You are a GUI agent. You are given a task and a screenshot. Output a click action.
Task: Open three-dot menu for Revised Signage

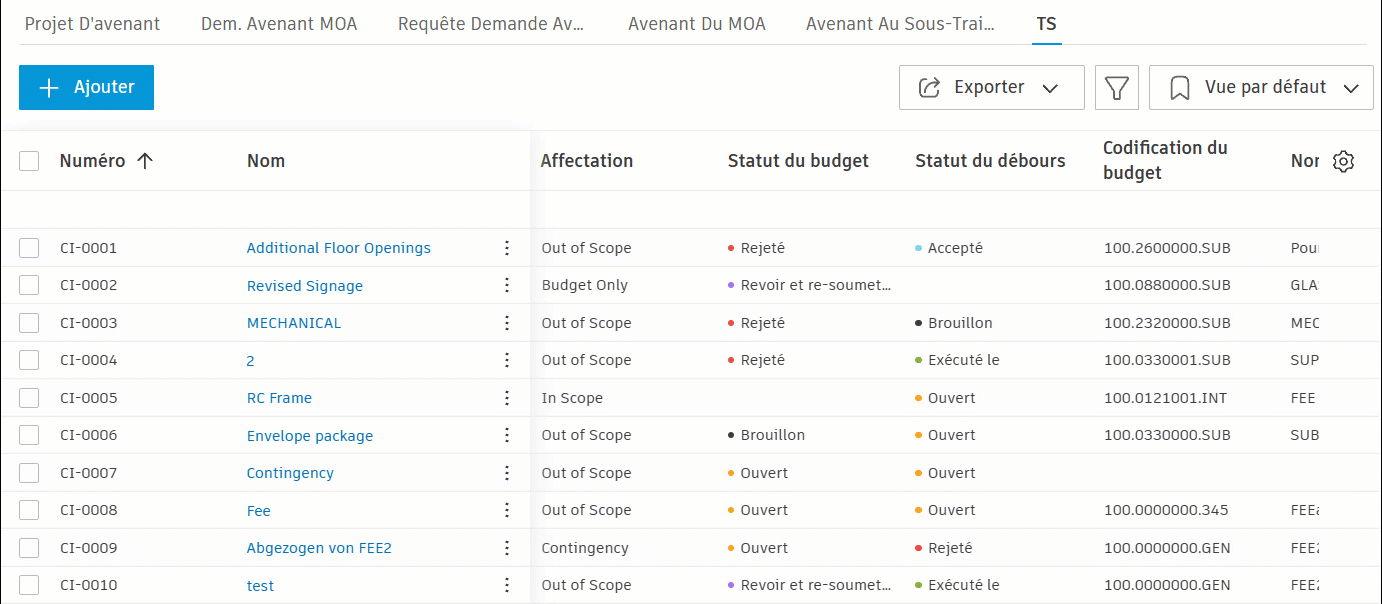tap(507, 285)
